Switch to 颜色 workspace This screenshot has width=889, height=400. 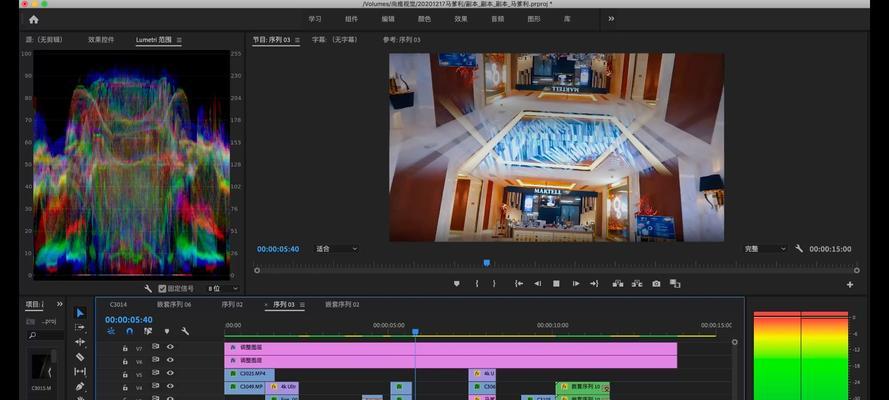pos(424,19)
